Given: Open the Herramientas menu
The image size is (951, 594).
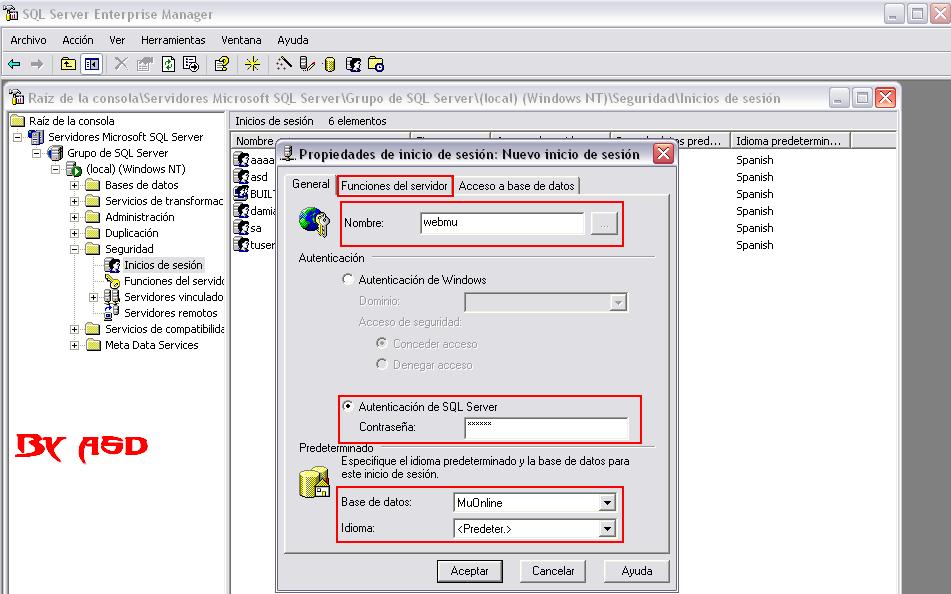Looking at the screenshot, I should pos(173,40).
